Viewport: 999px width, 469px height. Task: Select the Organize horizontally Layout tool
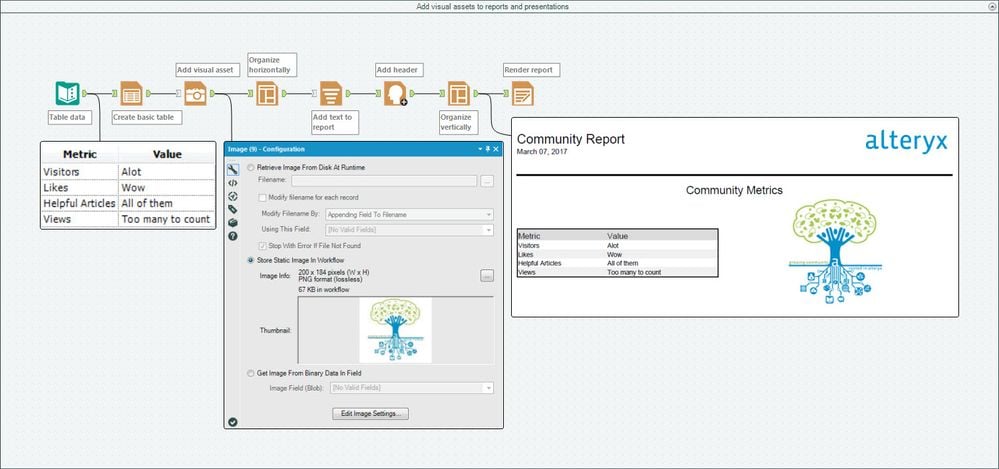(x=267, y=94)
